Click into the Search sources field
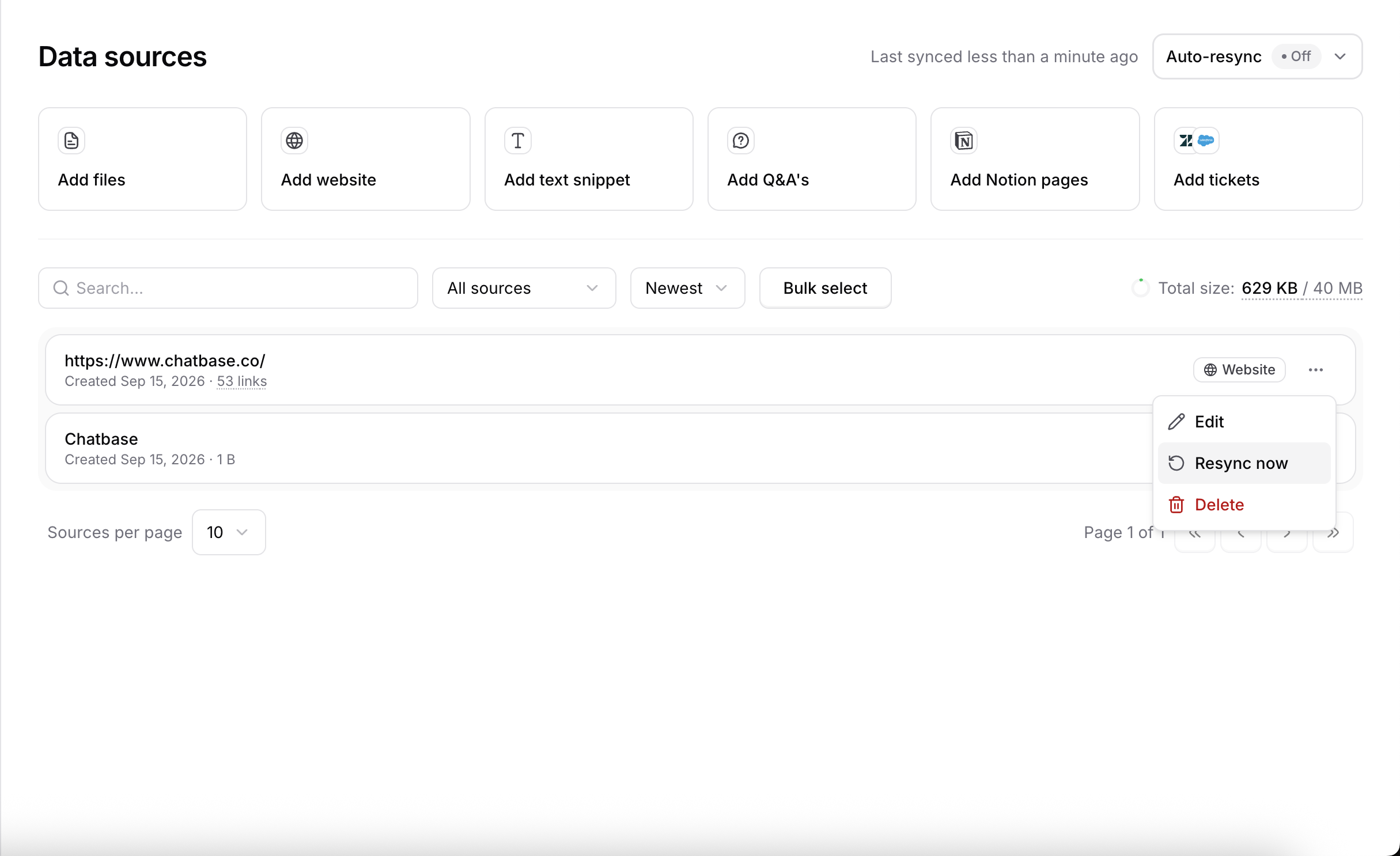 click(x=228, y=288)
